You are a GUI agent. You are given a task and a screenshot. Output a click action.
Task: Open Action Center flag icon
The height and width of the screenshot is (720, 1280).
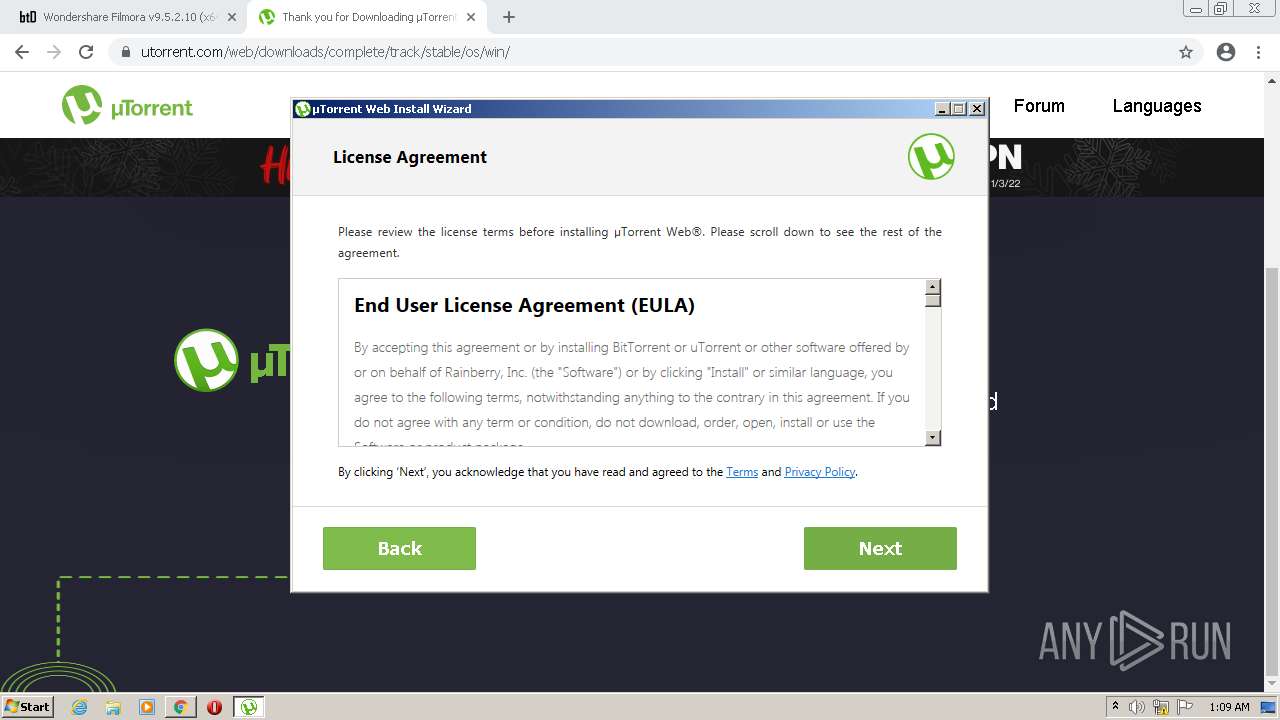click(x=1185, y=707)
